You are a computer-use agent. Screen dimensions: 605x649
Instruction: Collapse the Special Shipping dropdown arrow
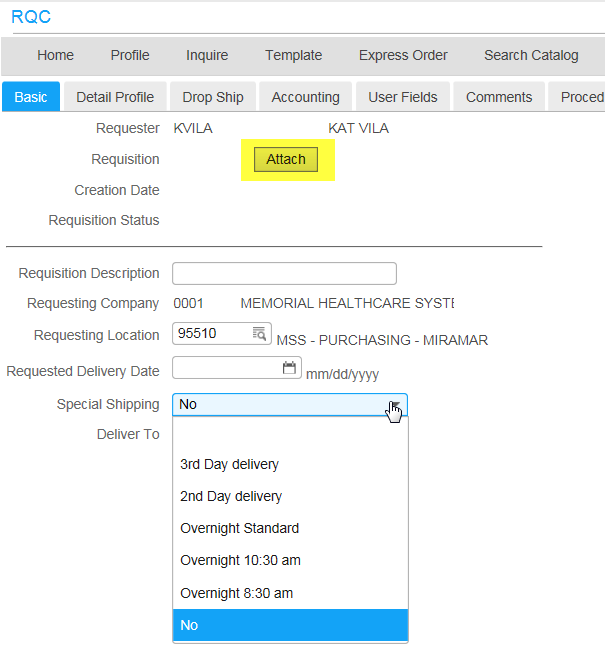tap(395, 404)
